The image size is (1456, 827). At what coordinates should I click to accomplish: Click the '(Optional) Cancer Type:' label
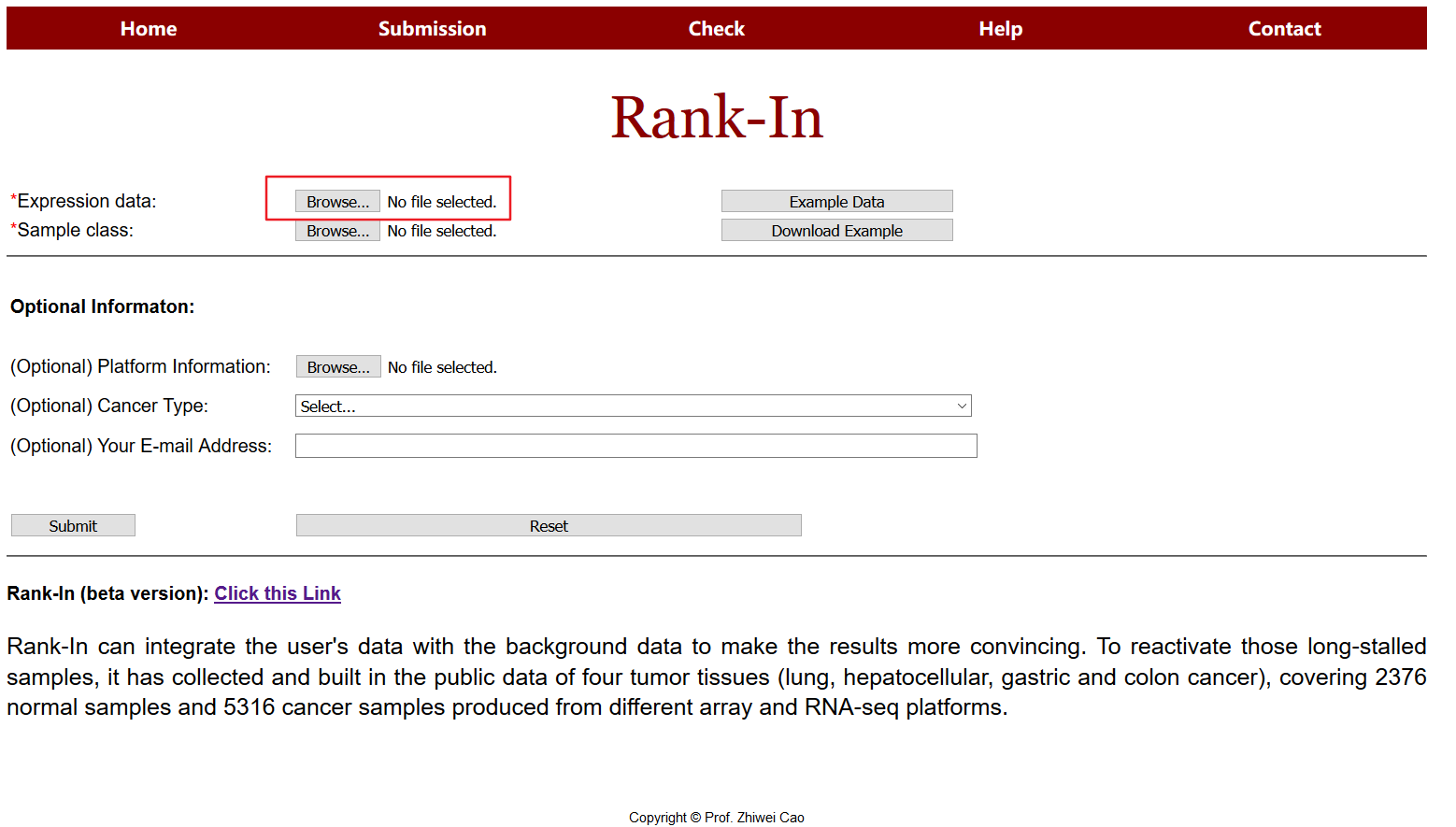tap(109, 406)
